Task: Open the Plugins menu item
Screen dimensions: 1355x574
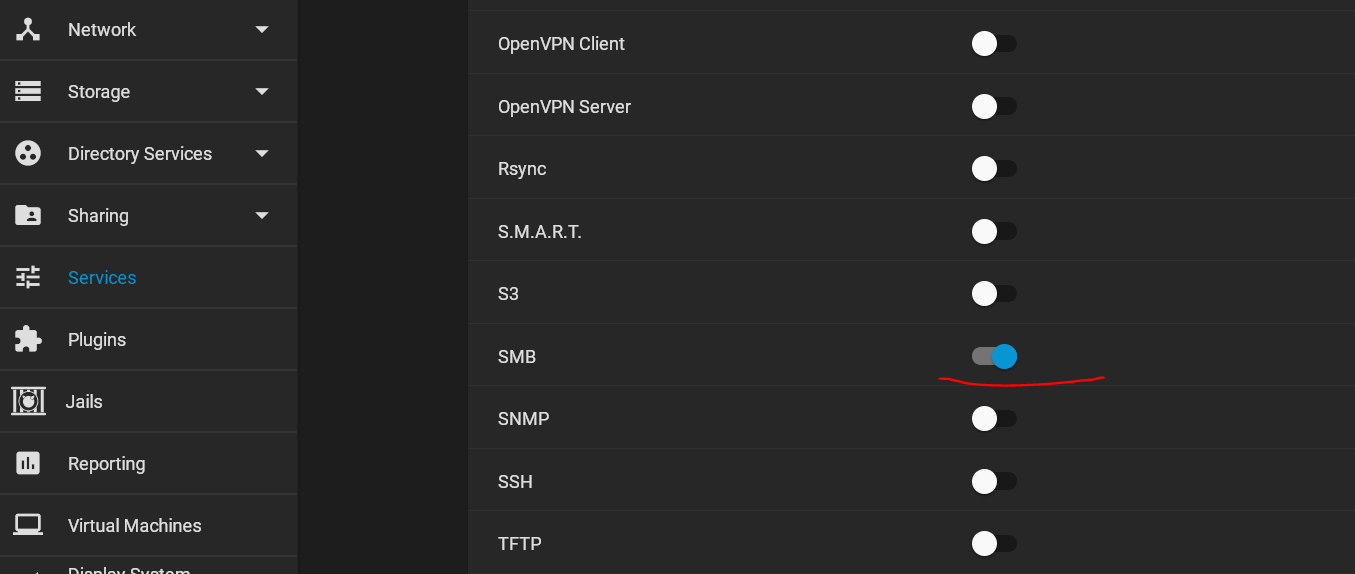Action: pos(97,340)
